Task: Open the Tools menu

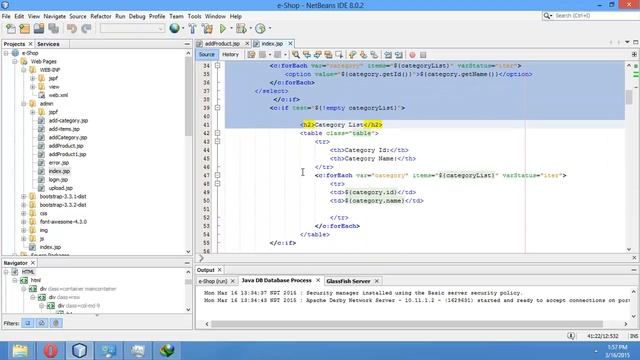Action: [x=194, y=16]
